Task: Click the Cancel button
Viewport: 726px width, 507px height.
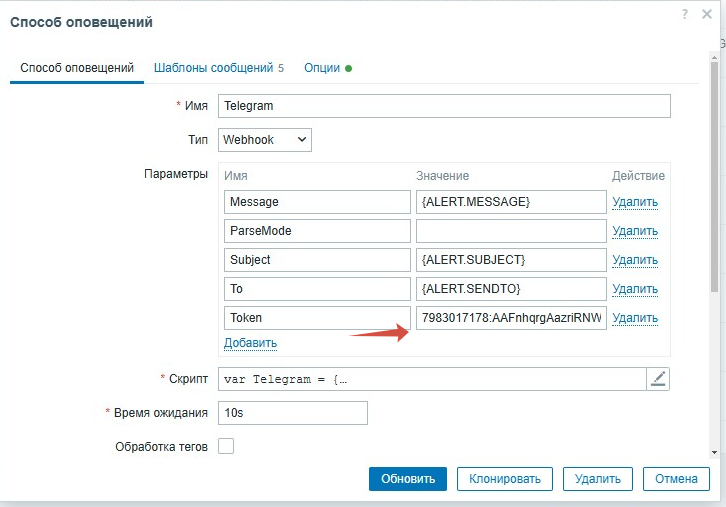Action: tap(676, 479)
